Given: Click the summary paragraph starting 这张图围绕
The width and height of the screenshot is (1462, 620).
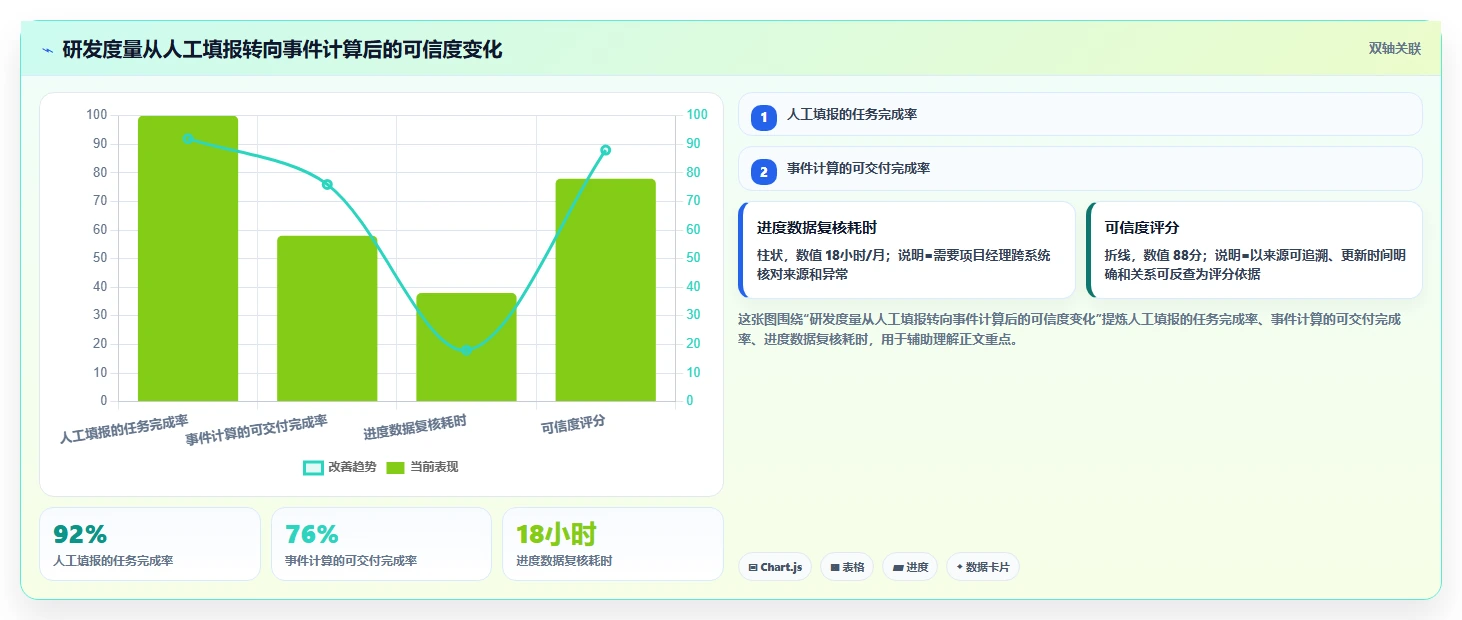Looking at the screenshot, I should (1070, 329).
